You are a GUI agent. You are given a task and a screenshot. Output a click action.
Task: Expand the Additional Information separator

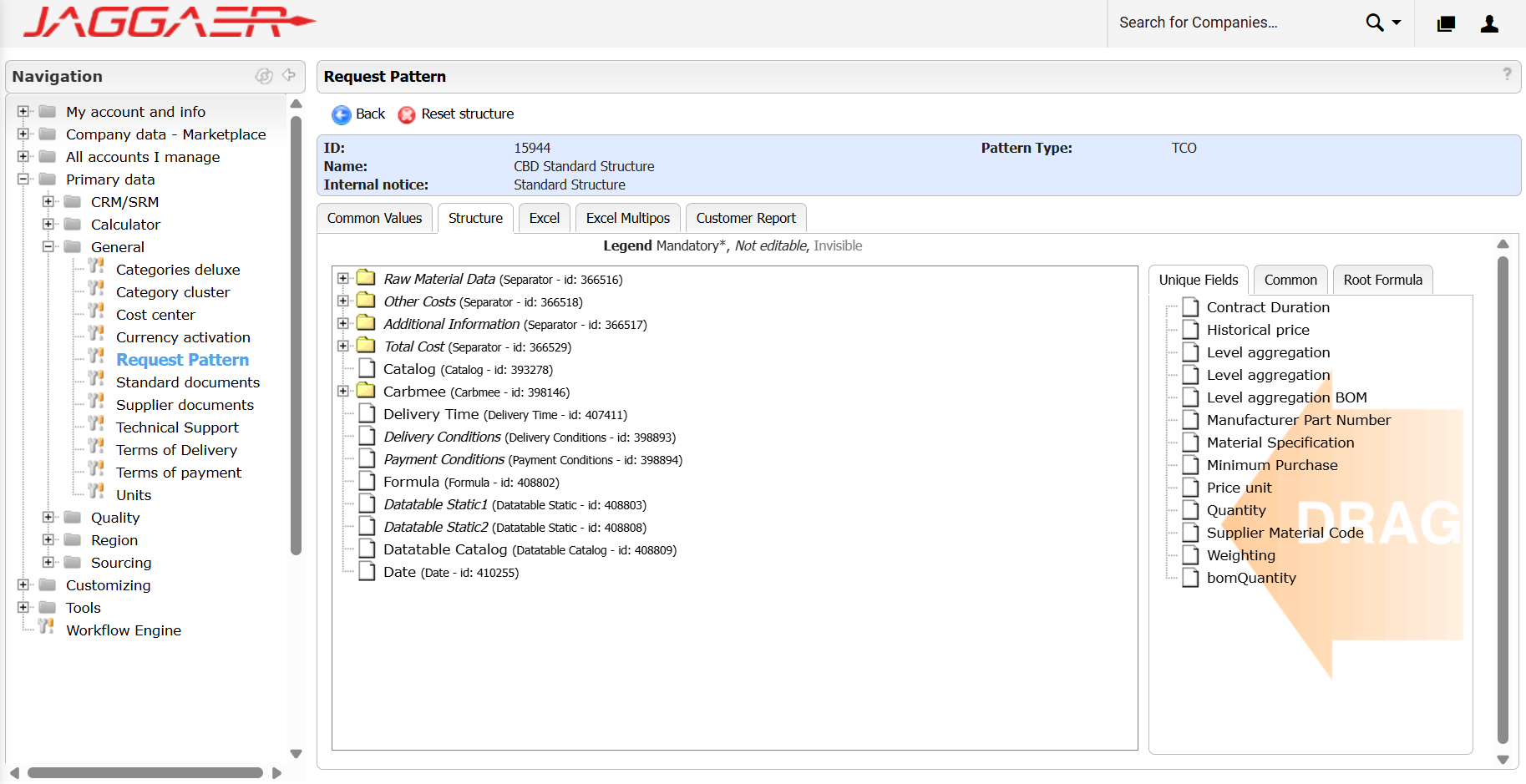pos(342,323)
